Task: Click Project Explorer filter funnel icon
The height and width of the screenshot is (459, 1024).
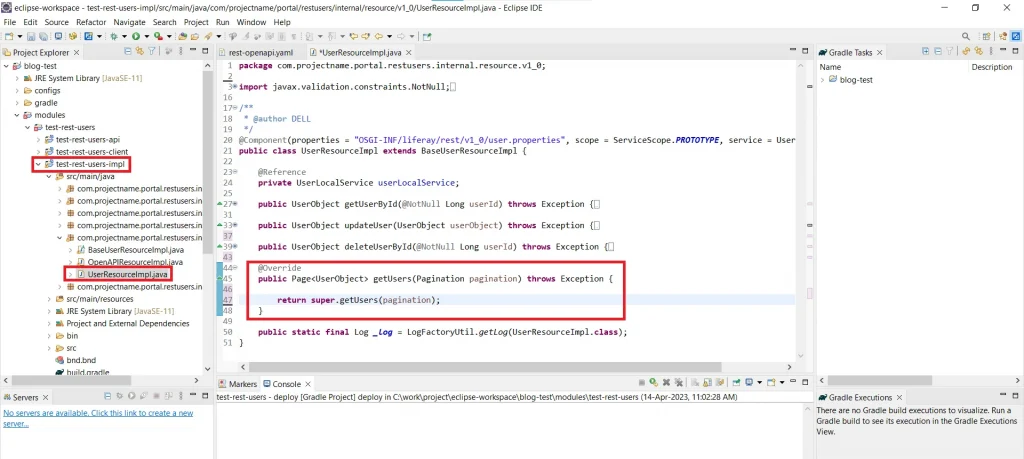Action: [152, 52]
